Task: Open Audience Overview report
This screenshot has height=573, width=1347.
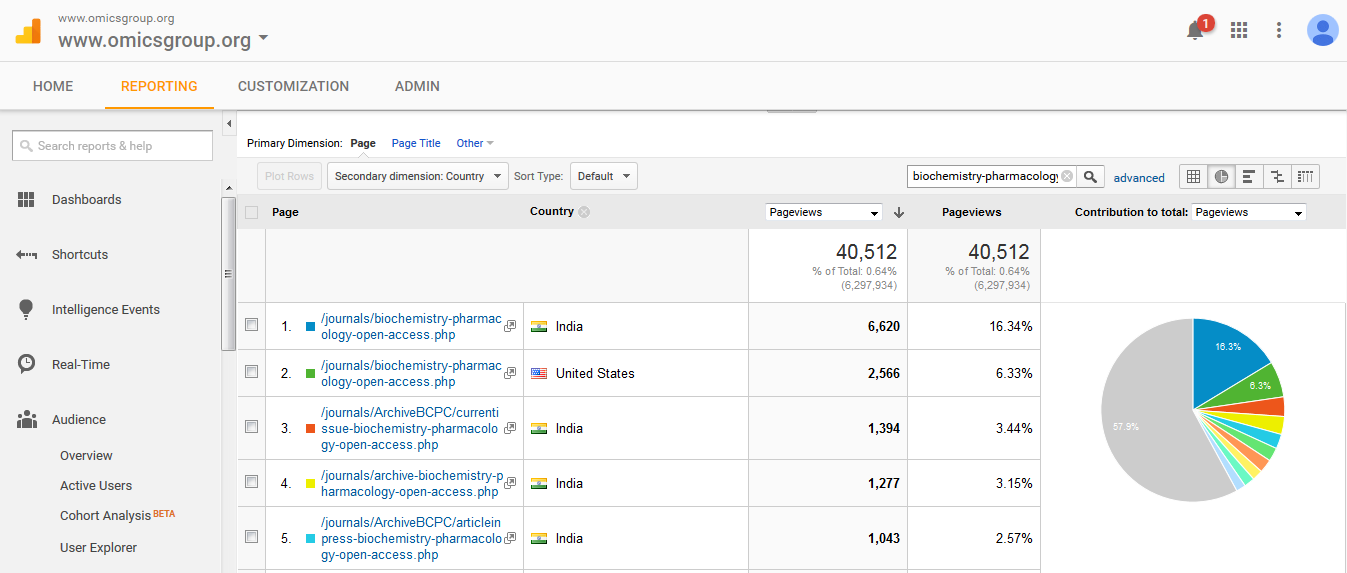Action: [x=86, y=456]
